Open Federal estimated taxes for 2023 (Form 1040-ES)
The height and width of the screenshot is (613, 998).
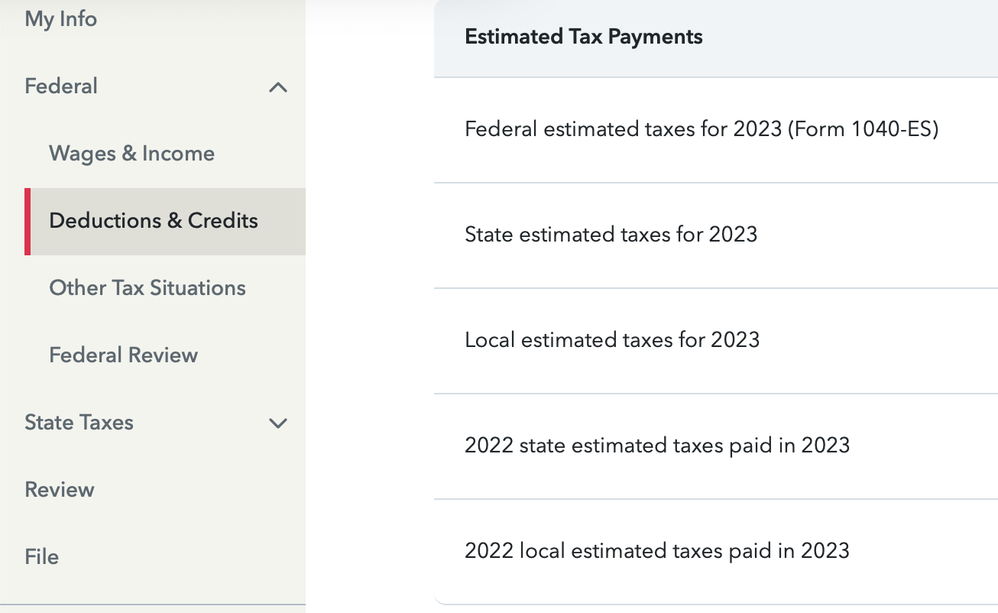coord(701,129)
